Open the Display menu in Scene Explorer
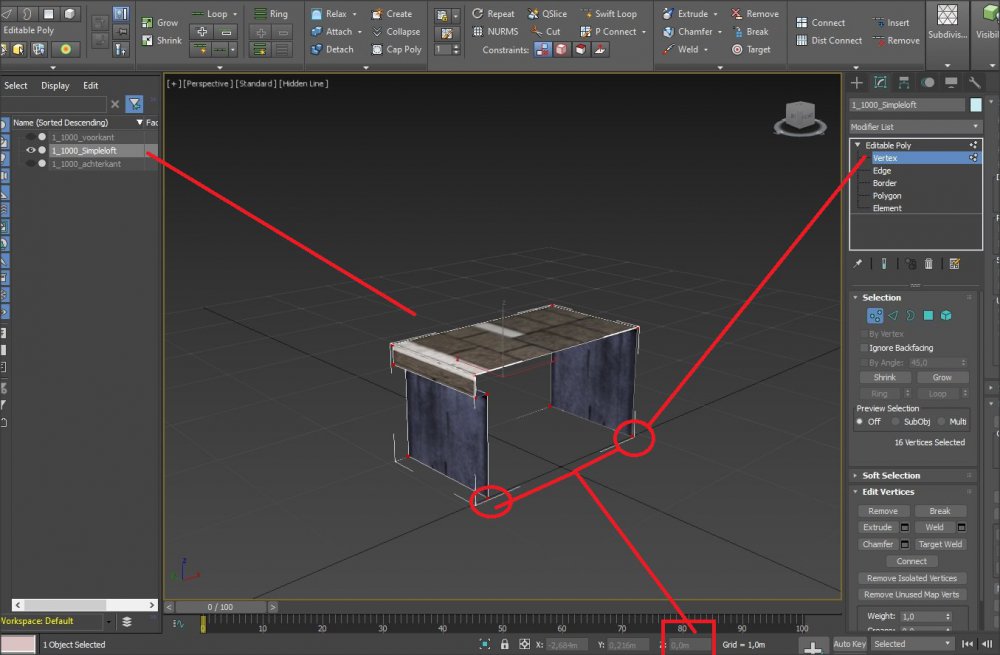 55,86
